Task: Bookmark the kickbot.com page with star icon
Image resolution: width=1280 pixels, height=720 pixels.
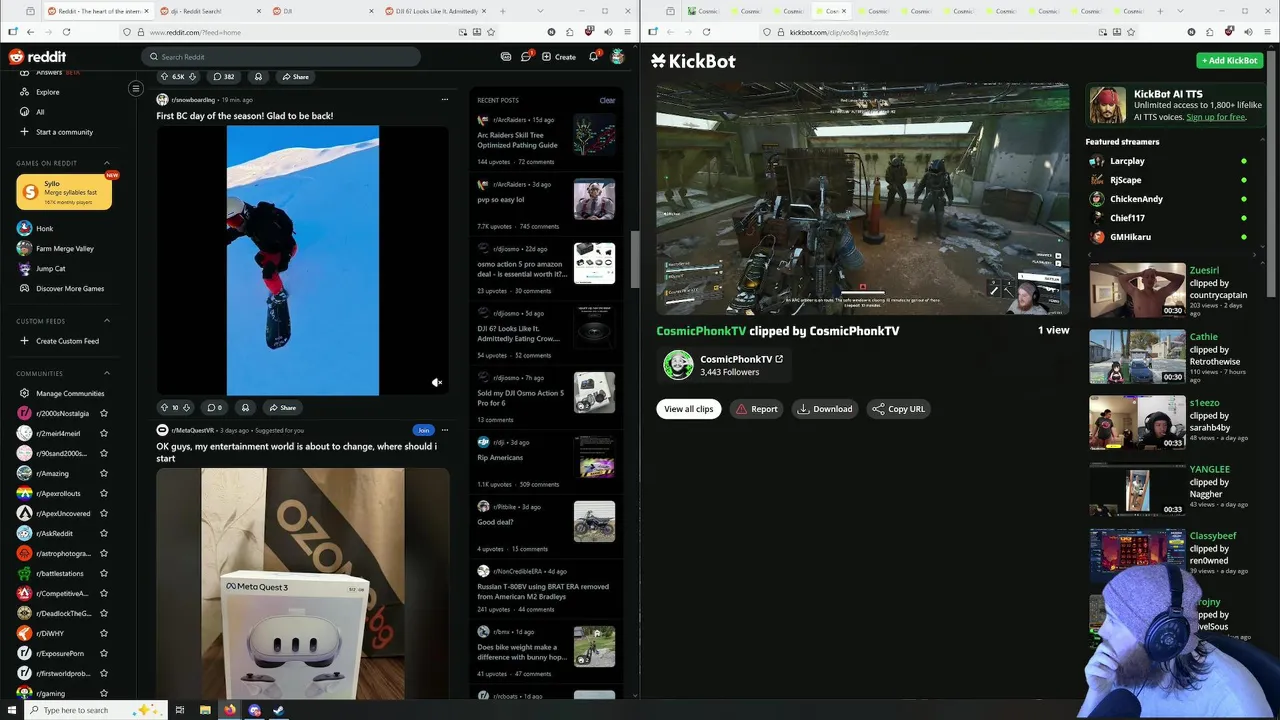Action: click(1131, 32)
